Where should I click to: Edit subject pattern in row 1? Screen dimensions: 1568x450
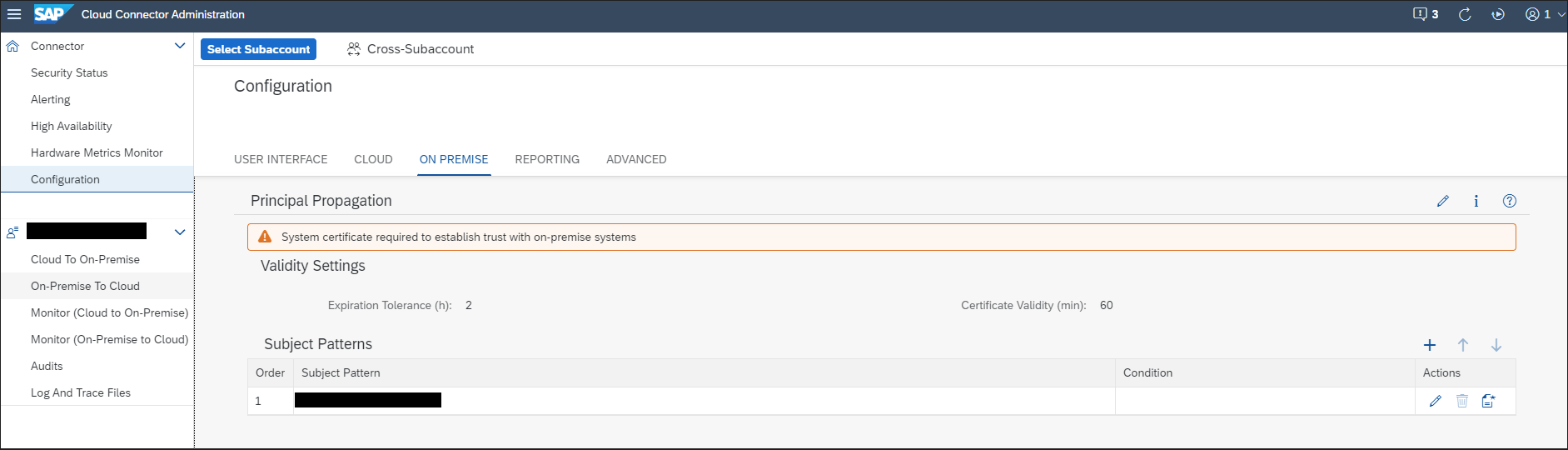(x=1436, y=401)
